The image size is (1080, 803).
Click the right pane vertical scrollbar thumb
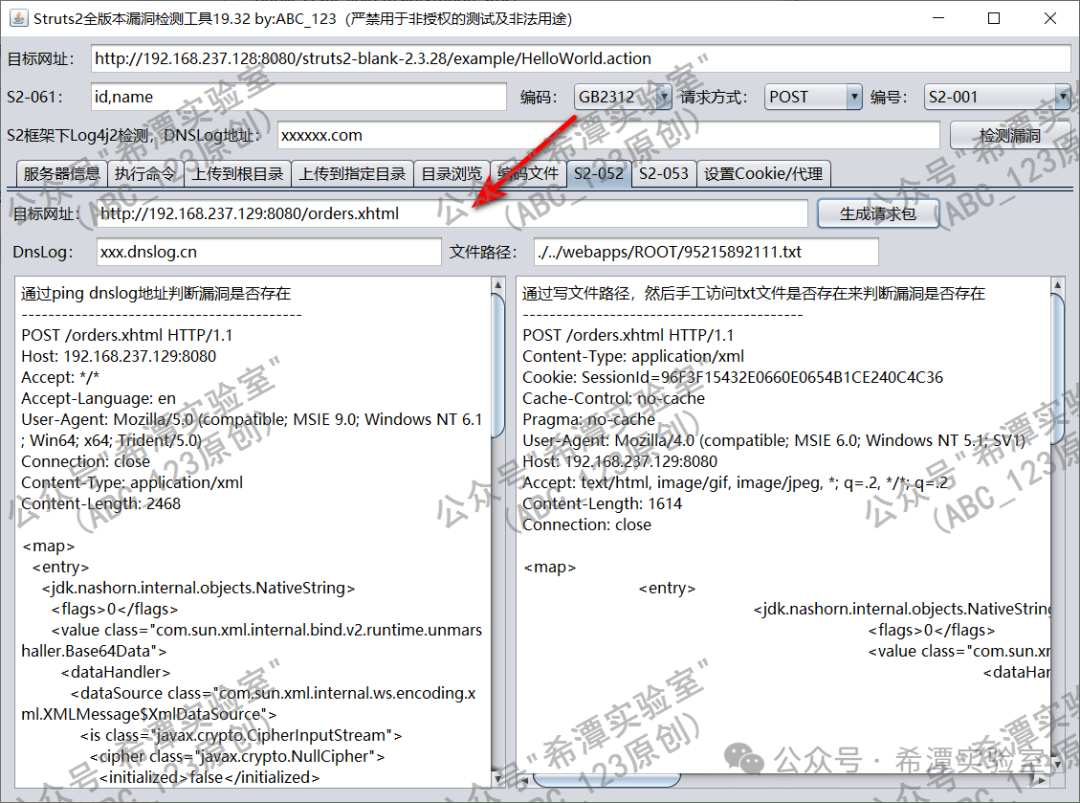pyautogui.click(x=1058, y=366)
